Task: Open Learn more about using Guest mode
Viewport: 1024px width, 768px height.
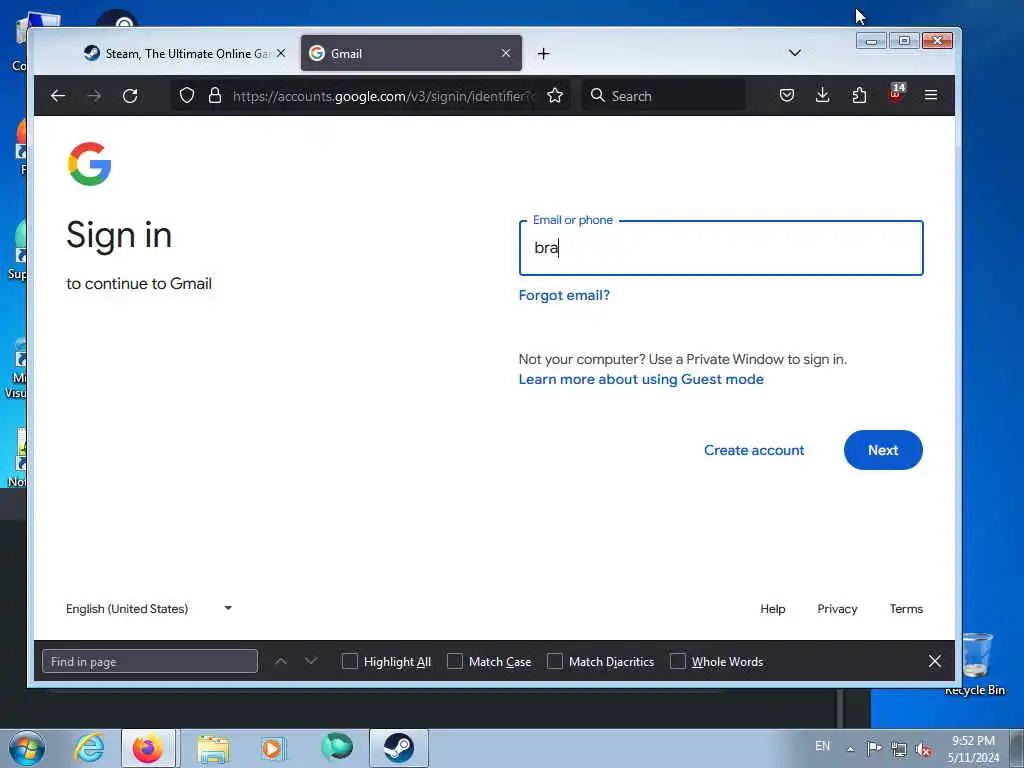Action: tap(641, 379)
